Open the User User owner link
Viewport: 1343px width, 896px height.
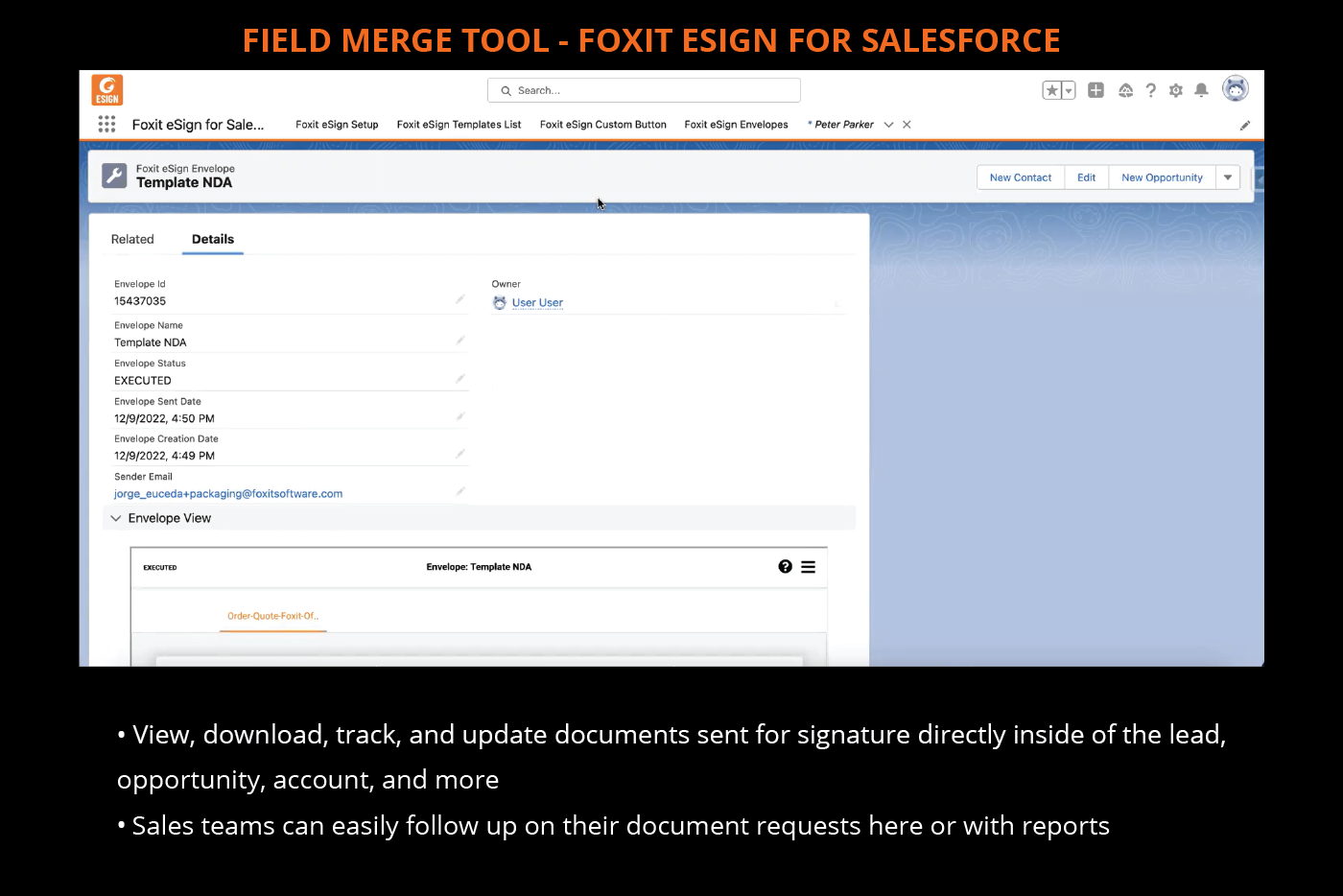point(537,302)
